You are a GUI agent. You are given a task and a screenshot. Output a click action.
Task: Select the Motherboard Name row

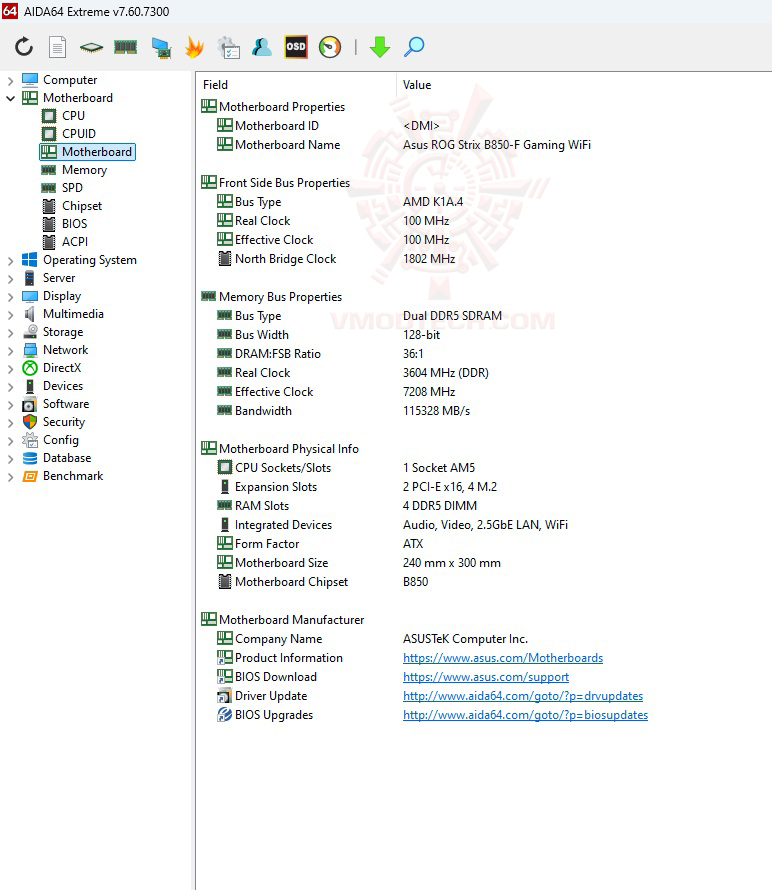[484, 145]
